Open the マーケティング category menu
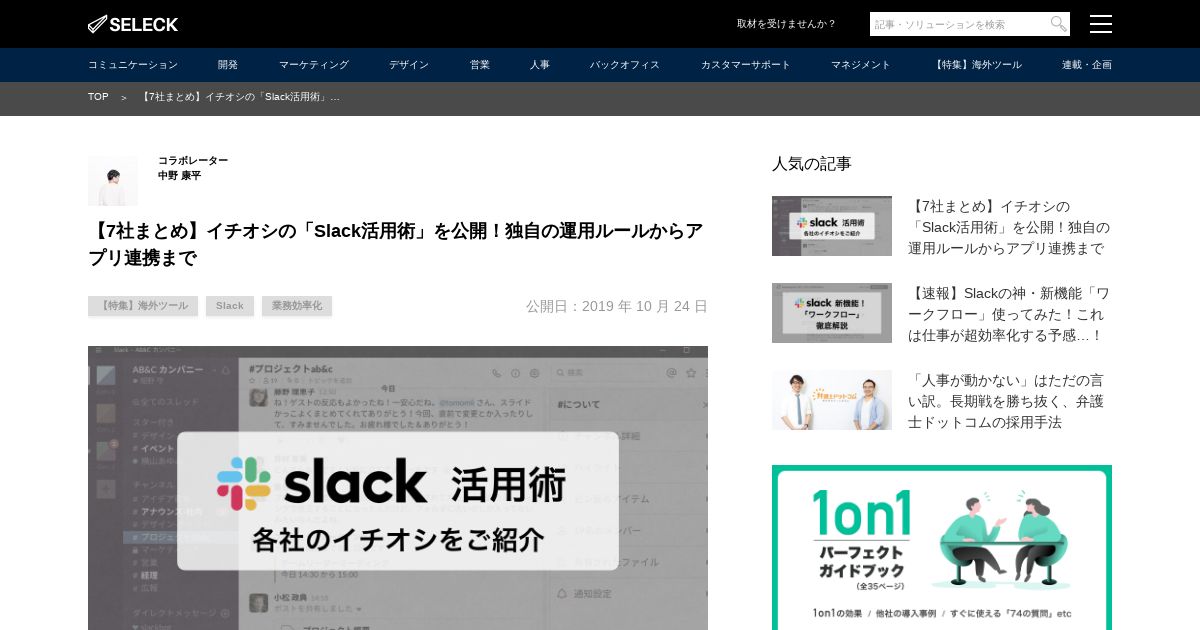Viewport: 1200px width, 630px height. click(314, 65)
